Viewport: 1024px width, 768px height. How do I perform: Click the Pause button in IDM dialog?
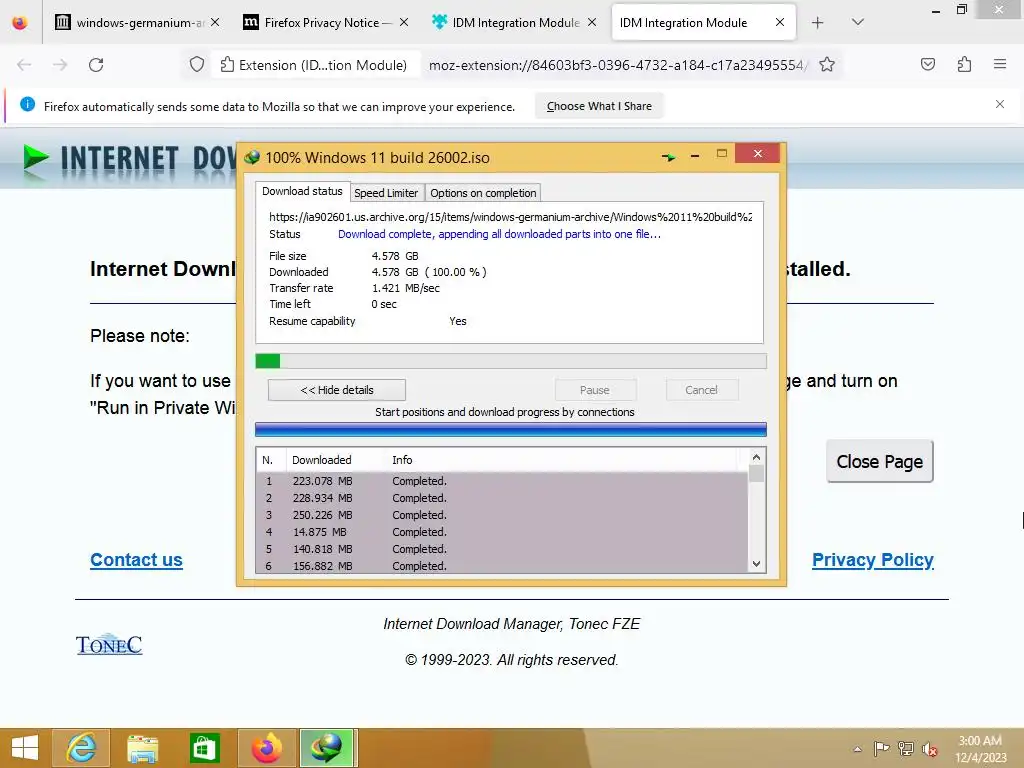tap(595, 390)
